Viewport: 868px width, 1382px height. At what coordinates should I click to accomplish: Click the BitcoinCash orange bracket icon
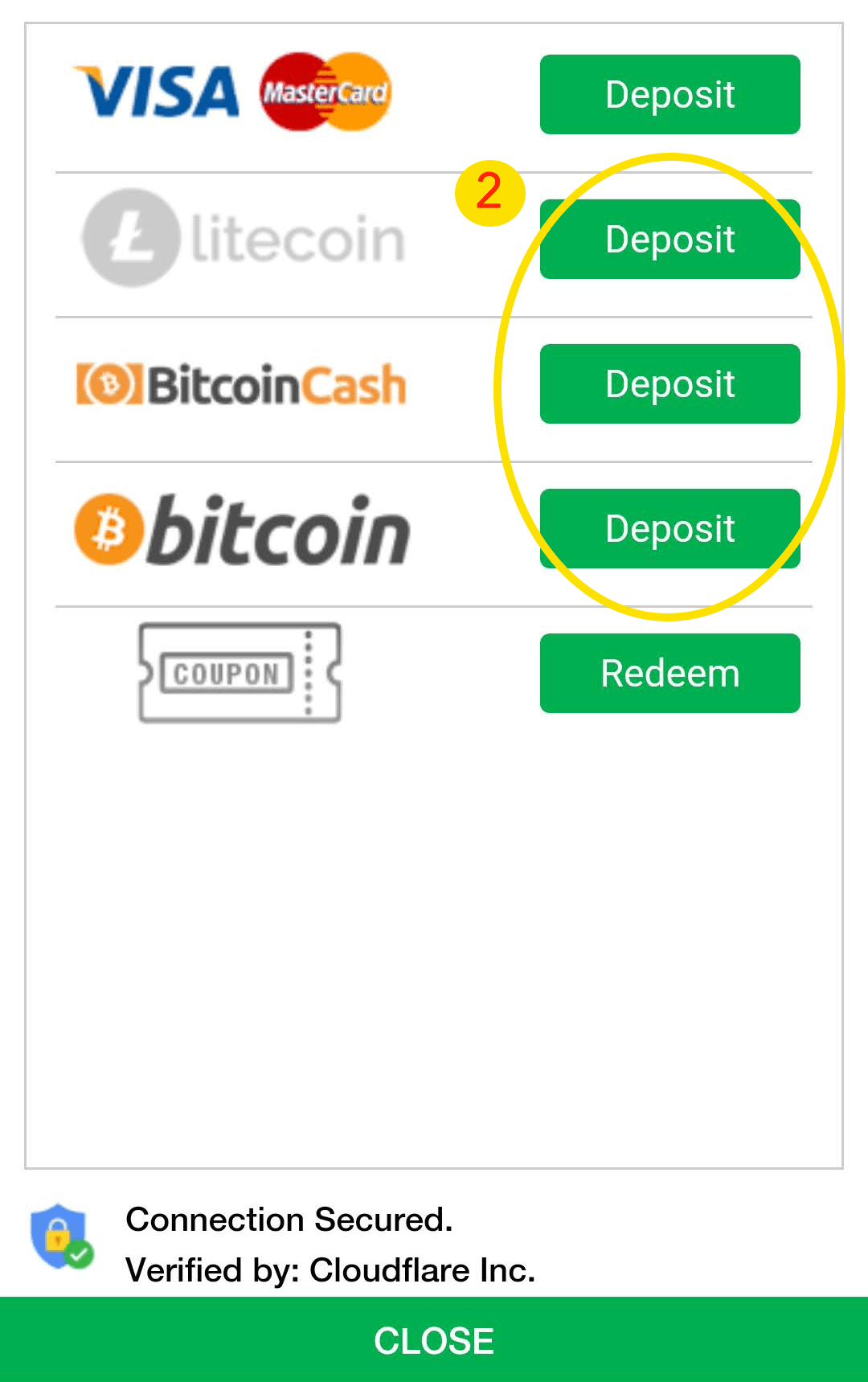coord(109,384)
